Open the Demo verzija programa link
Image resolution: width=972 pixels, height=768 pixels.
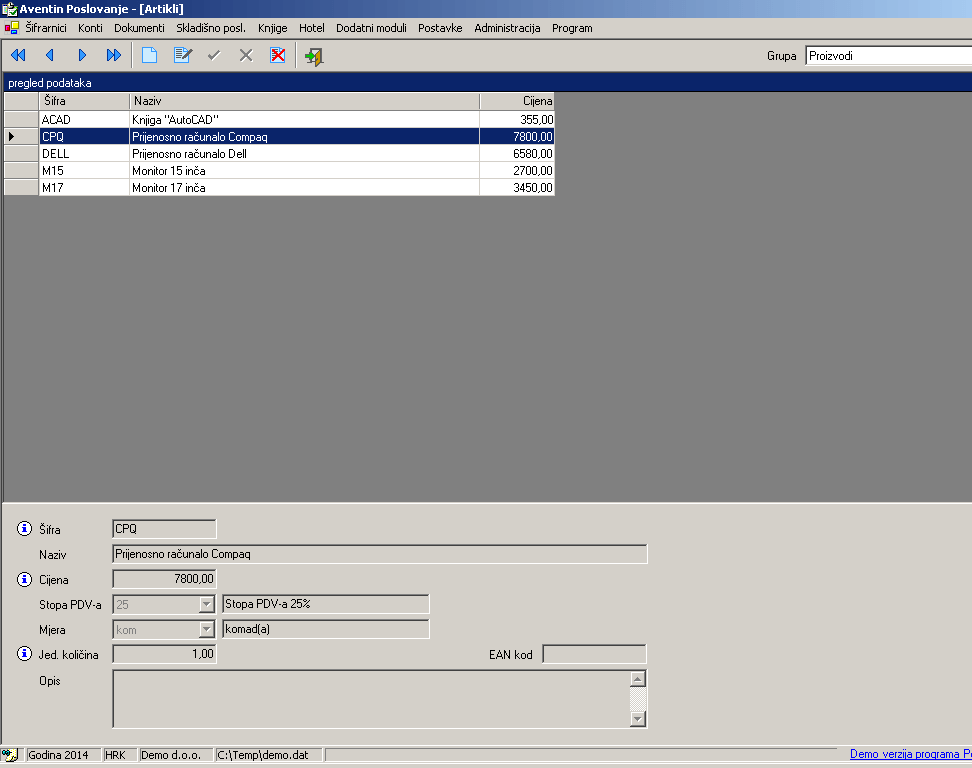point(910,755)
